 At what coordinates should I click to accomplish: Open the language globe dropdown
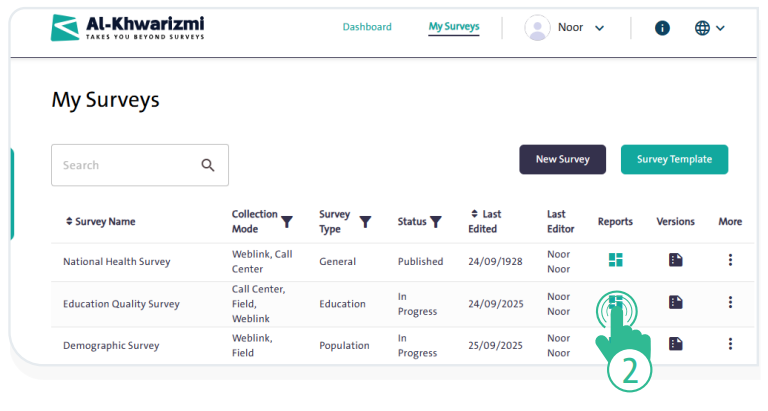(710, 28)
